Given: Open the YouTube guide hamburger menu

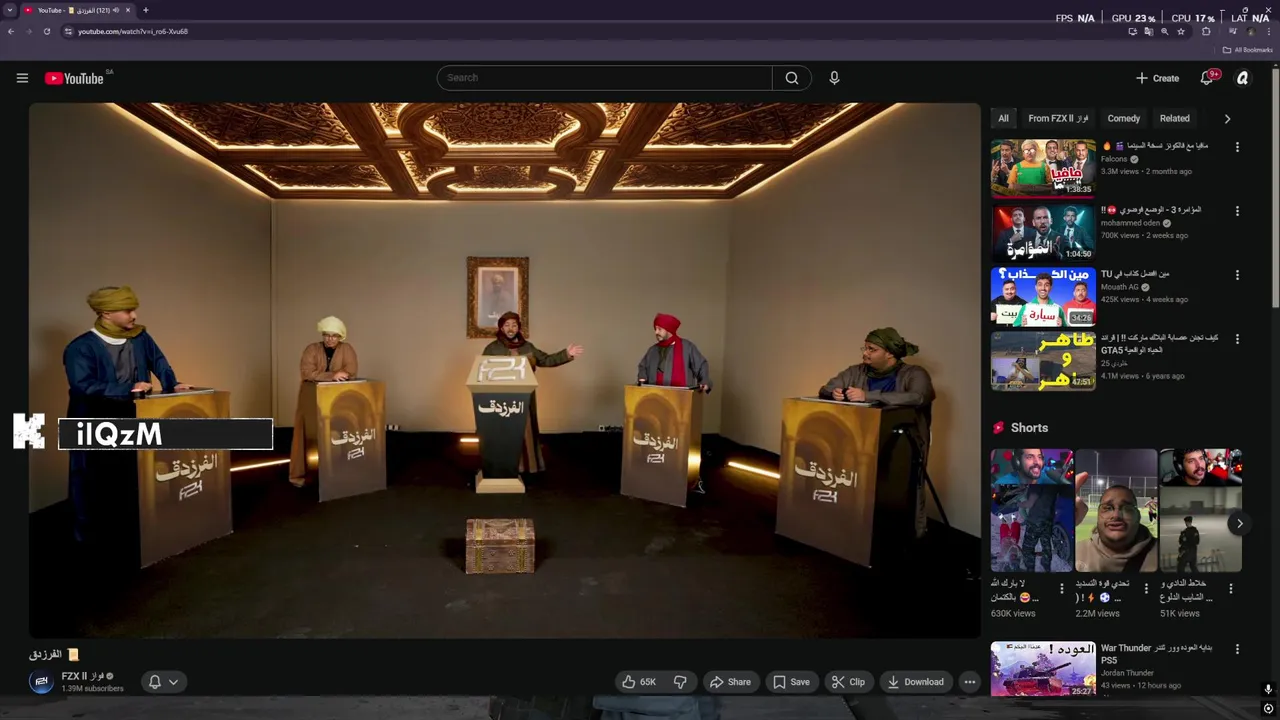Looking at the screenshot, I should coord(22,78).
